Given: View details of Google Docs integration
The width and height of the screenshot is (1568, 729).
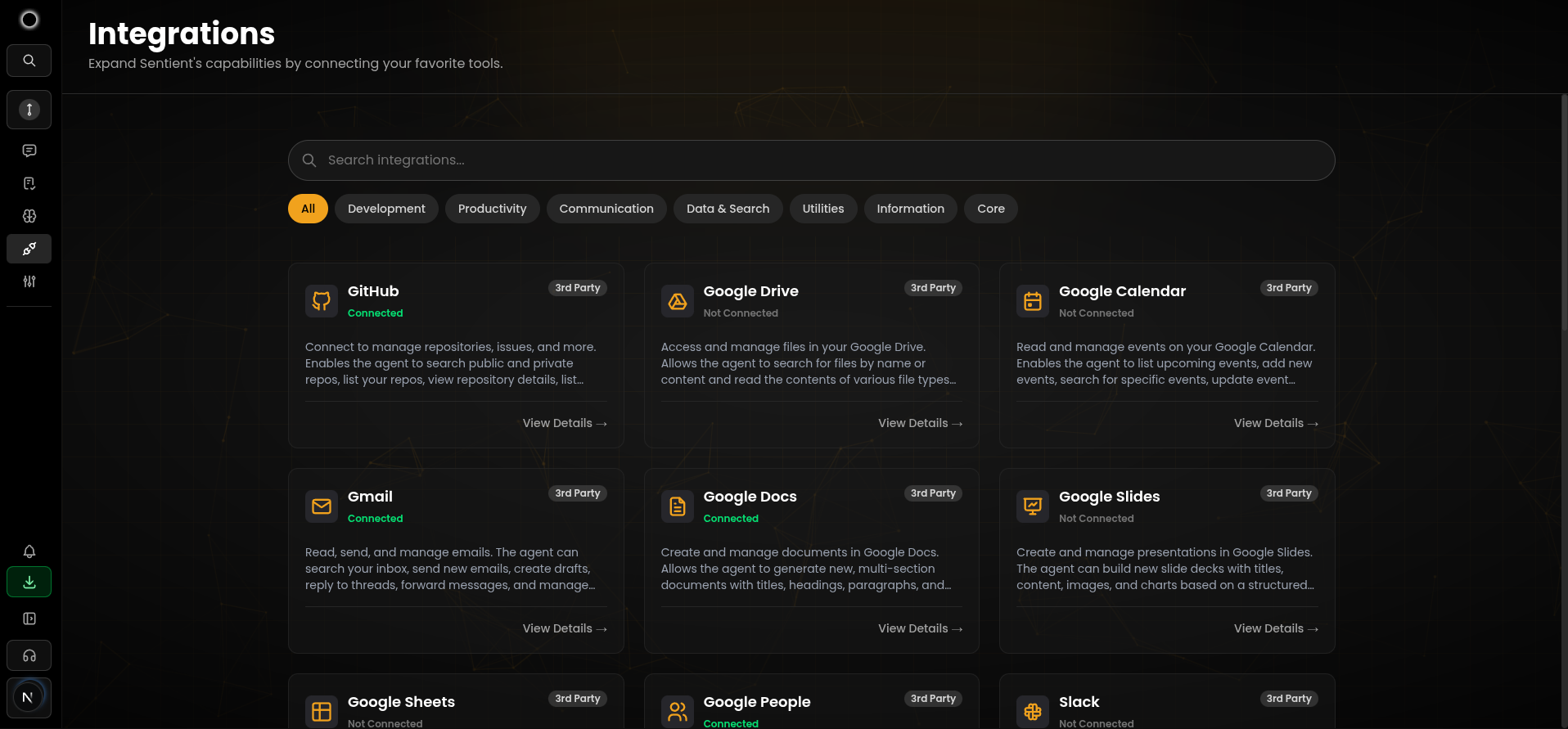Looking at the screenshot, I should [920, 628].
